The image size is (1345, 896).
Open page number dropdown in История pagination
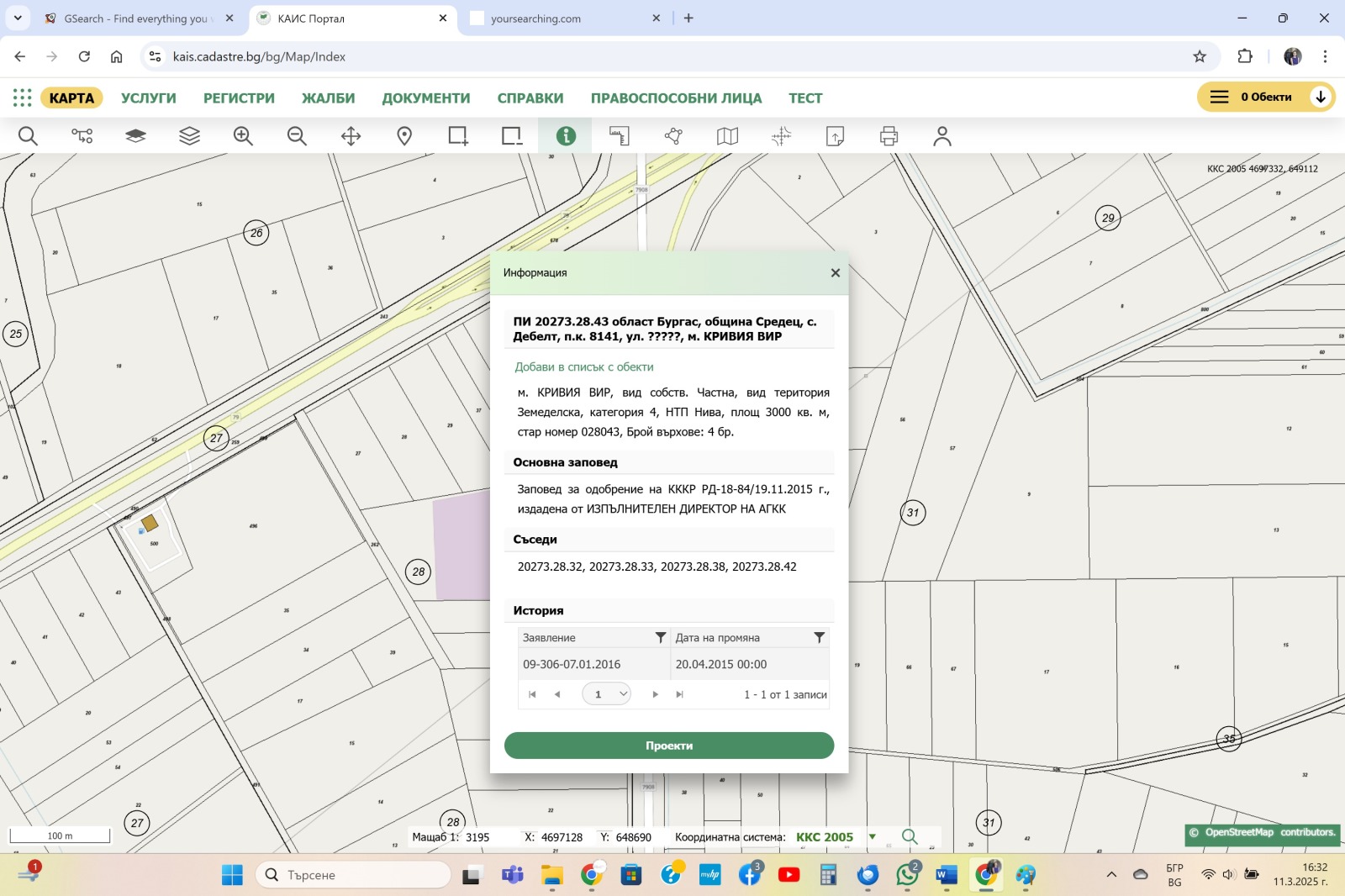pos(607,693)
